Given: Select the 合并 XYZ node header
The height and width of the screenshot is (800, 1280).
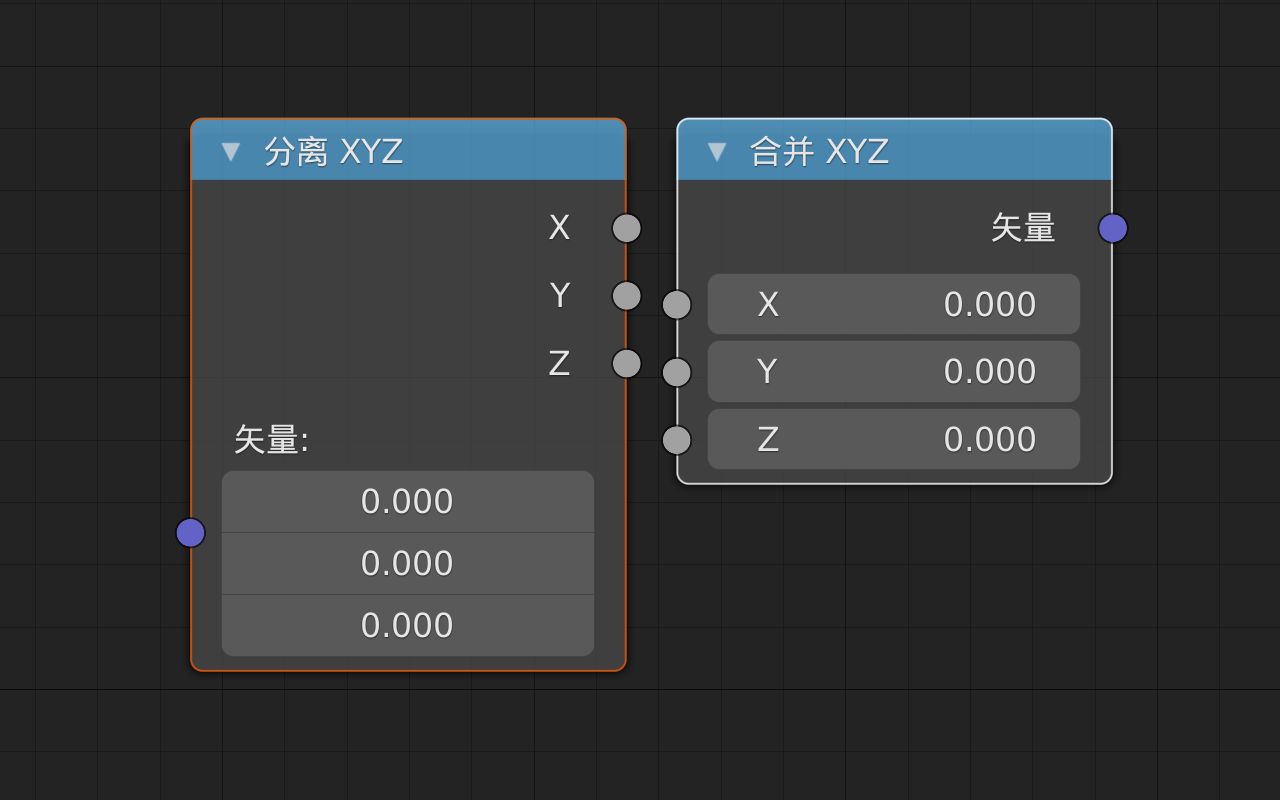Looking at the screenshot, I should [900, 152].
